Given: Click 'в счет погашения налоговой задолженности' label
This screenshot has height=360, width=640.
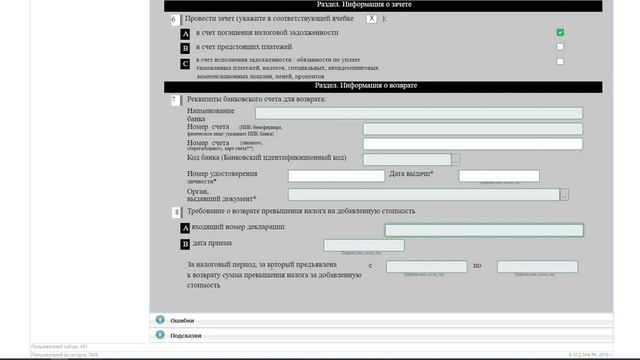Looking at the screenshot, I should 267,32.
